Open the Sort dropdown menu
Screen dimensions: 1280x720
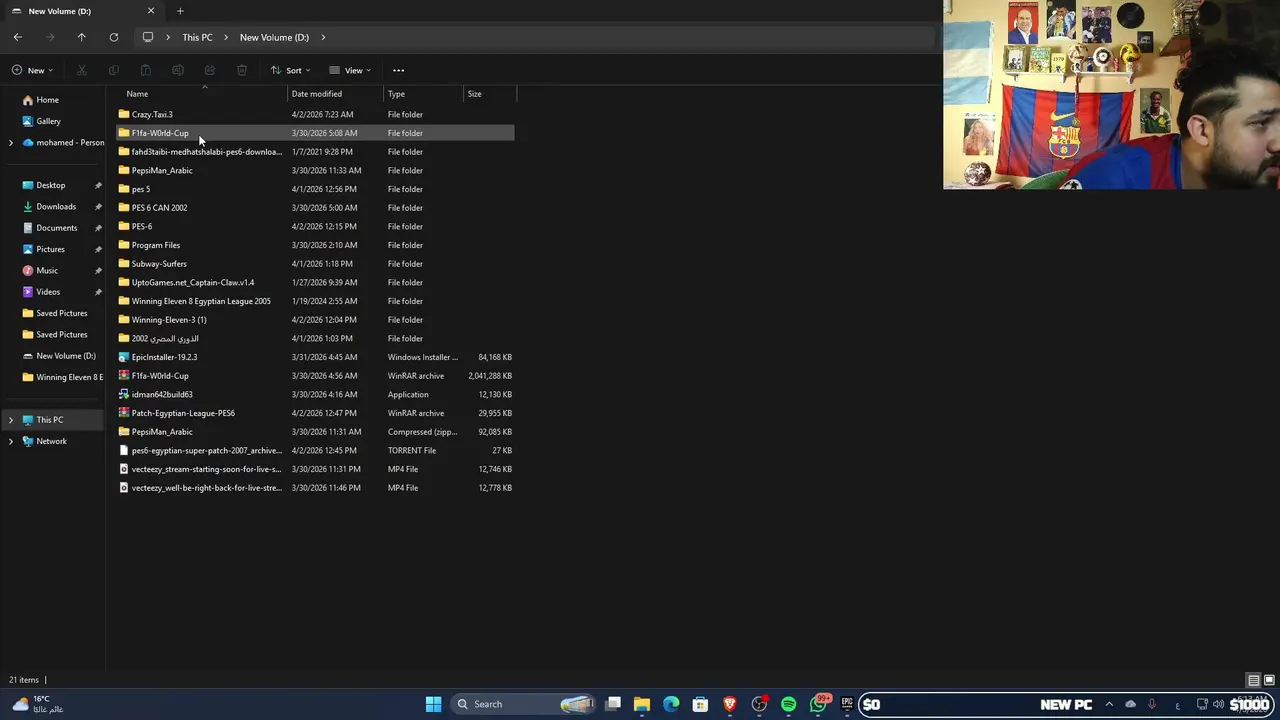tap(291, 70)
